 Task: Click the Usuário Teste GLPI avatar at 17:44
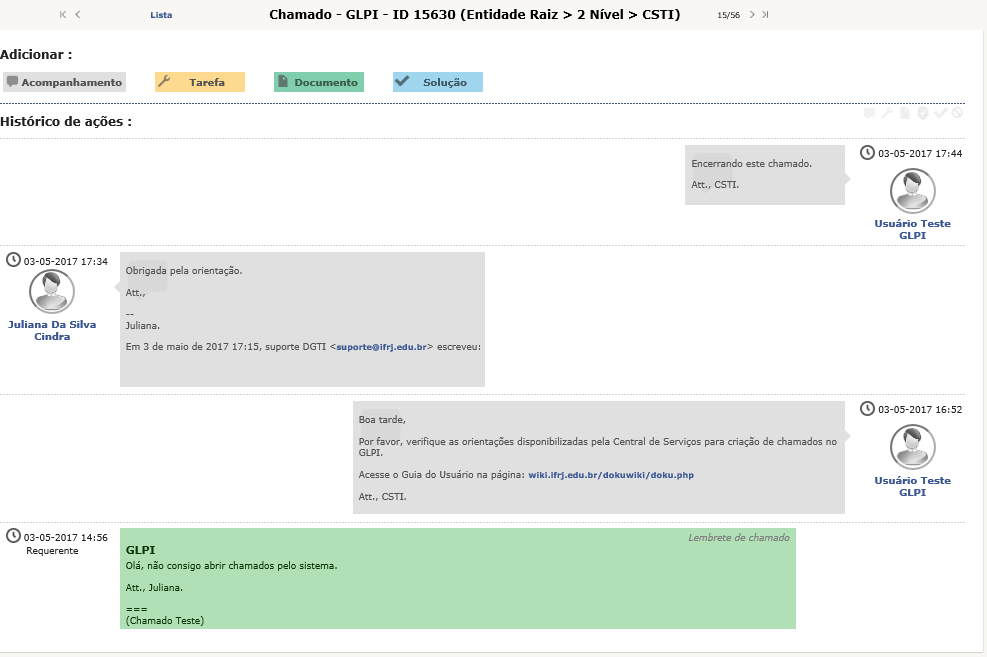pyautogui.click(x=912, y=190)
